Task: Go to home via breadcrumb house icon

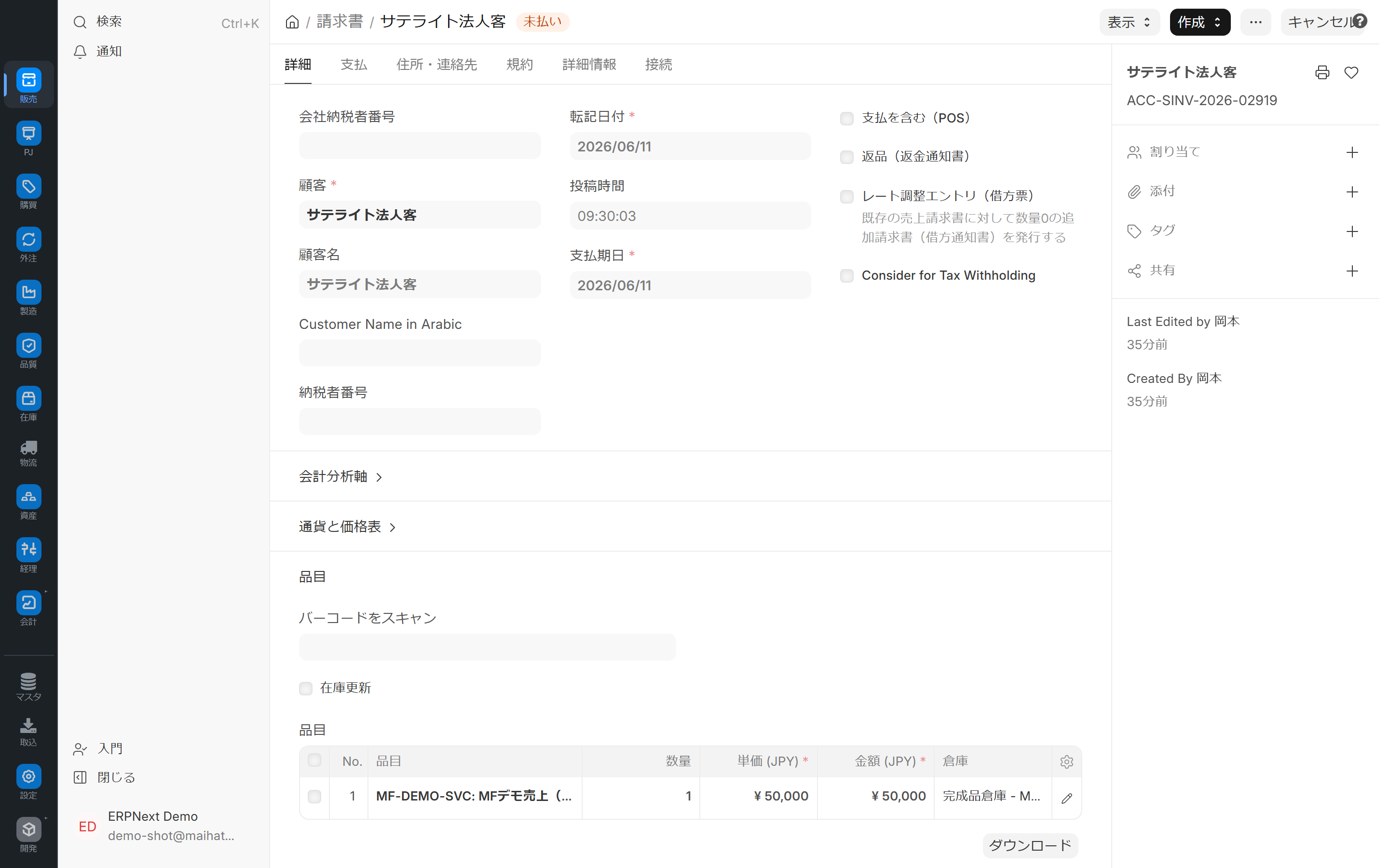Action: pyautogui.click(x=292, y=22)
